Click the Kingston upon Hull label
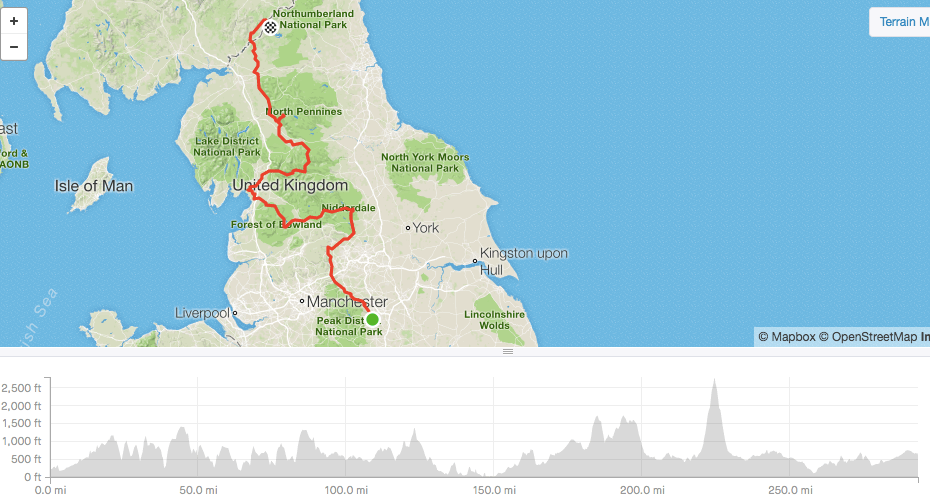The image size is (930, 498). pyautogui.click(x=524, y=261)
